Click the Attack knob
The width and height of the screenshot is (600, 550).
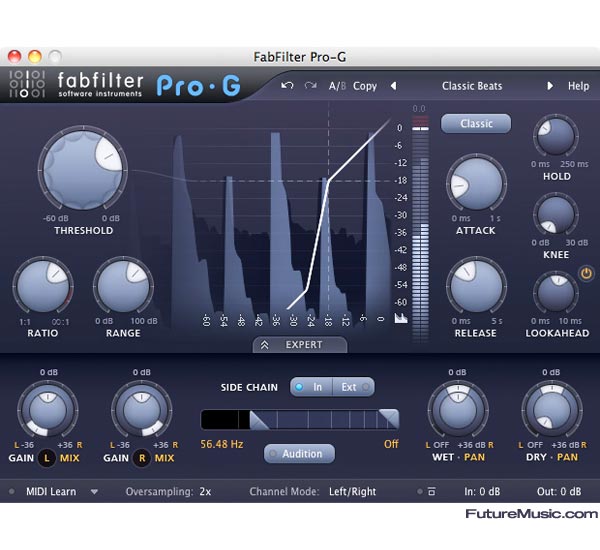(x=476, y=184)
